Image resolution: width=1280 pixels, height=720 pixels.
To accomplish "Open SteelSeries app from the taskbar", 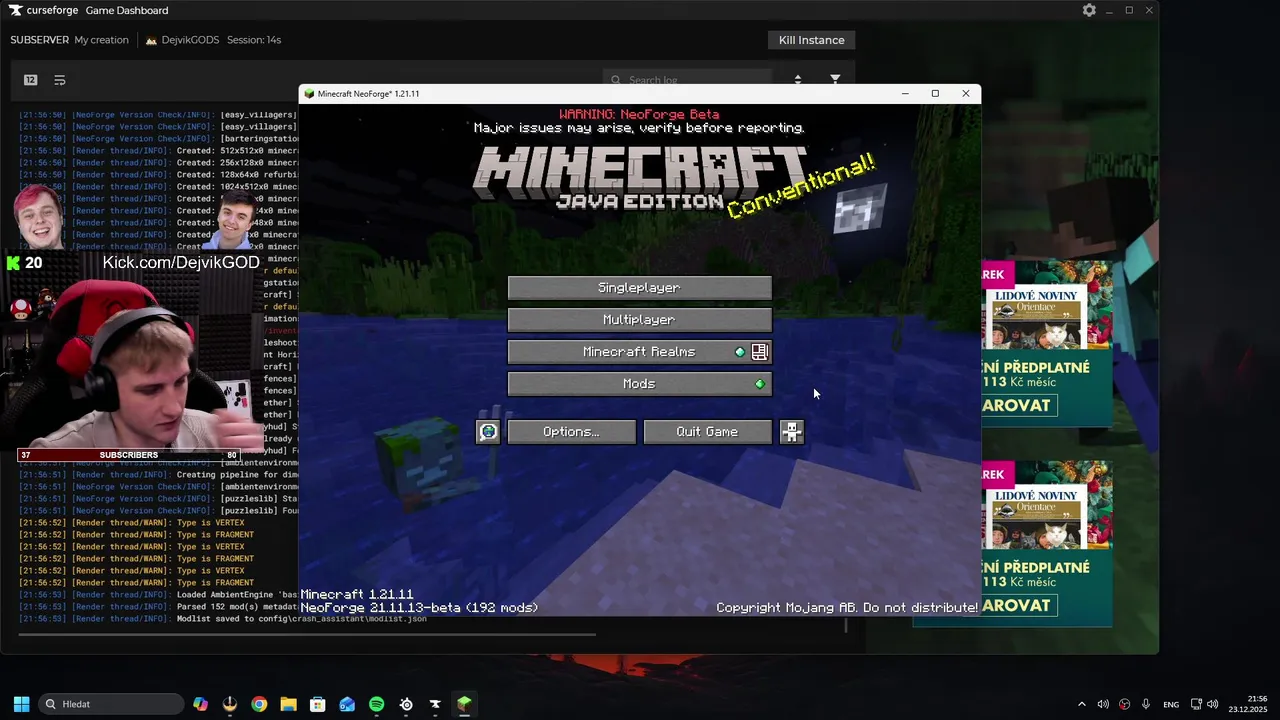I will coord(406,704).
